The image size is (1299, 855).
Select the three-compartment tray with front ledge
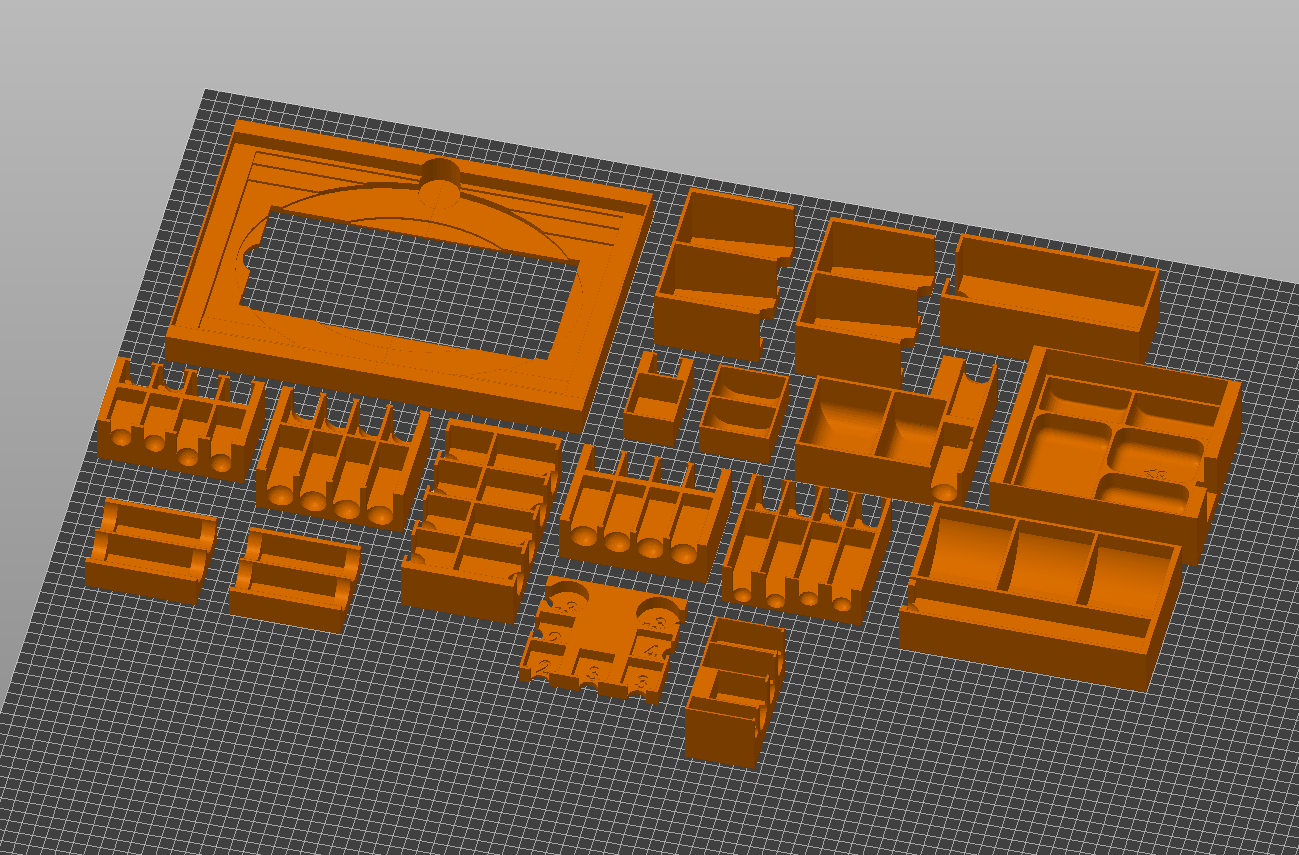(x=1040, y=595)
